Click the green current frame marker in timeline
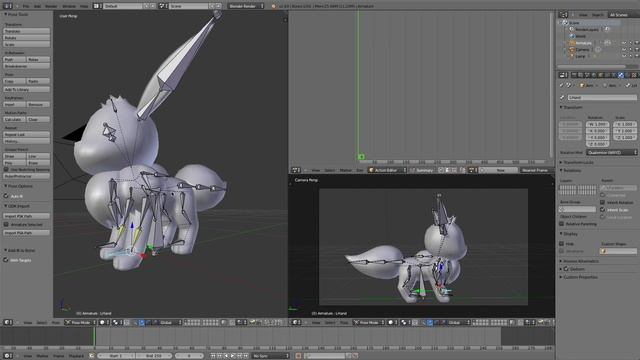640x360 pixels. click(x=94, y=336)
